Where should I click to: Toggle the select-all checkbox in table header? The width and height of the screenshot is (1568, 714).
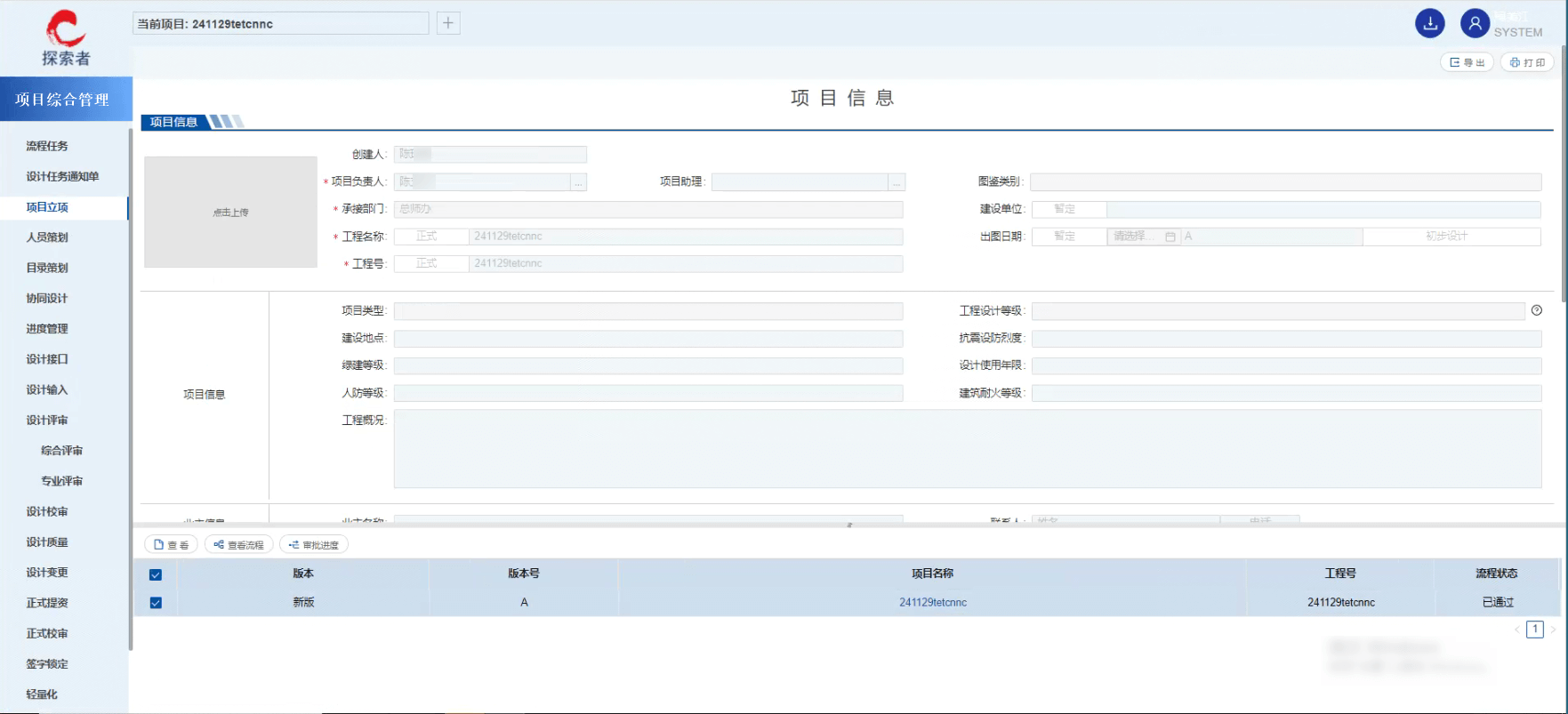(156, 574)
